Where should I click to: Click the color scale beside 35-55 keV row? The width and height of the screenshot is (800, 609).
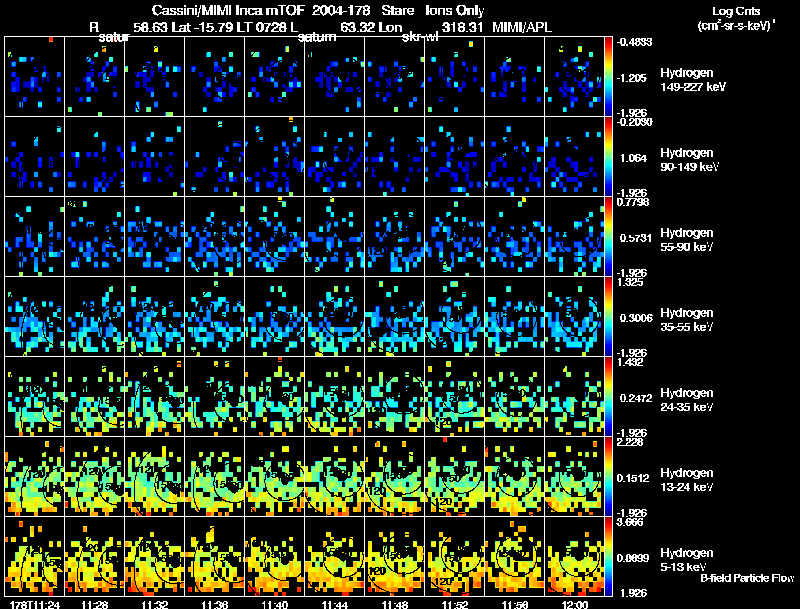610,316
